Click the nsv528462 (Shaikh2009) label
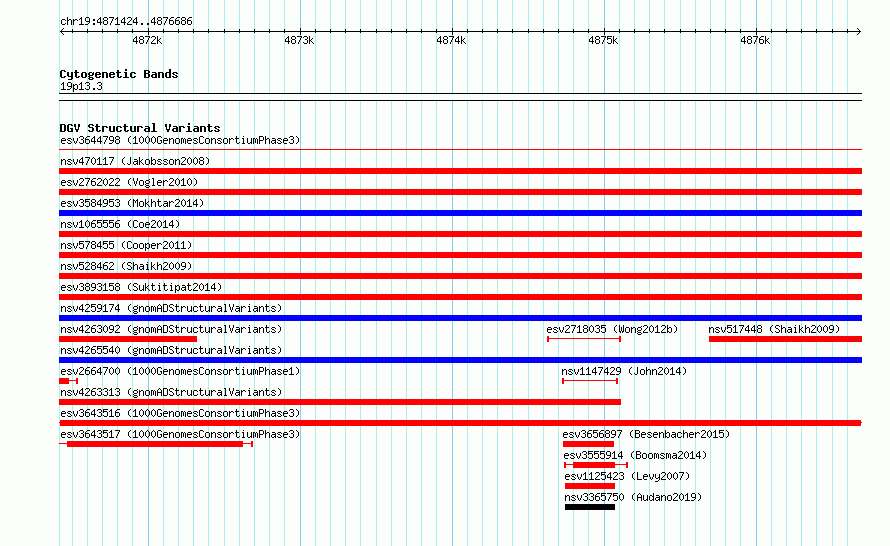 [x=126, y=266]
